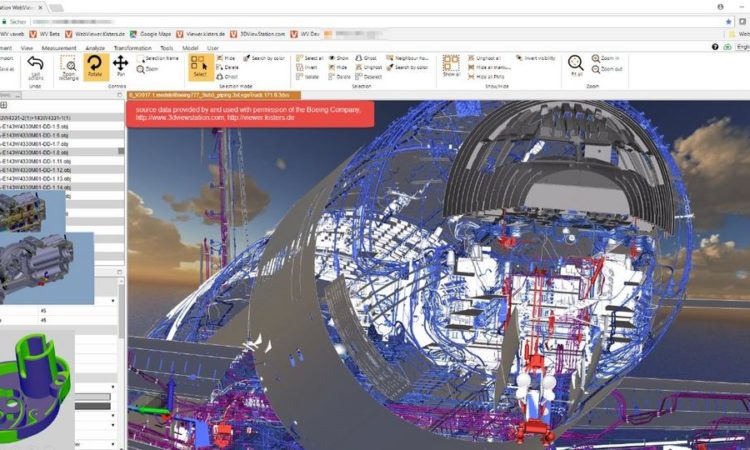This screenshot has height=450, width=750.
Task: Open the View ribbon tab
Action: pos(27,48)
